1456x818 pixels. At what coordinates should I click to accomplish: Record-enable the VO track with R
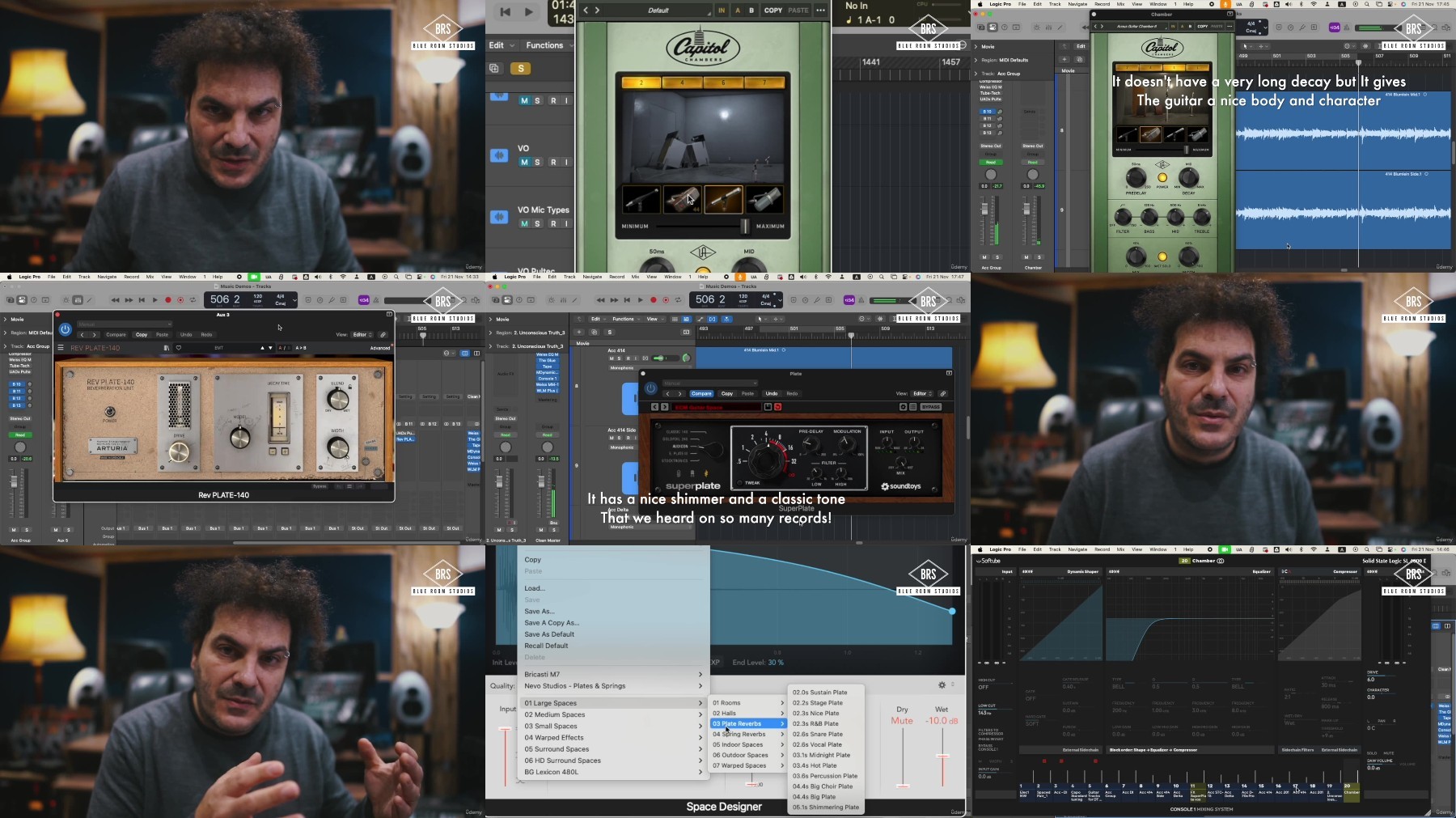click(x=553, y=162)
